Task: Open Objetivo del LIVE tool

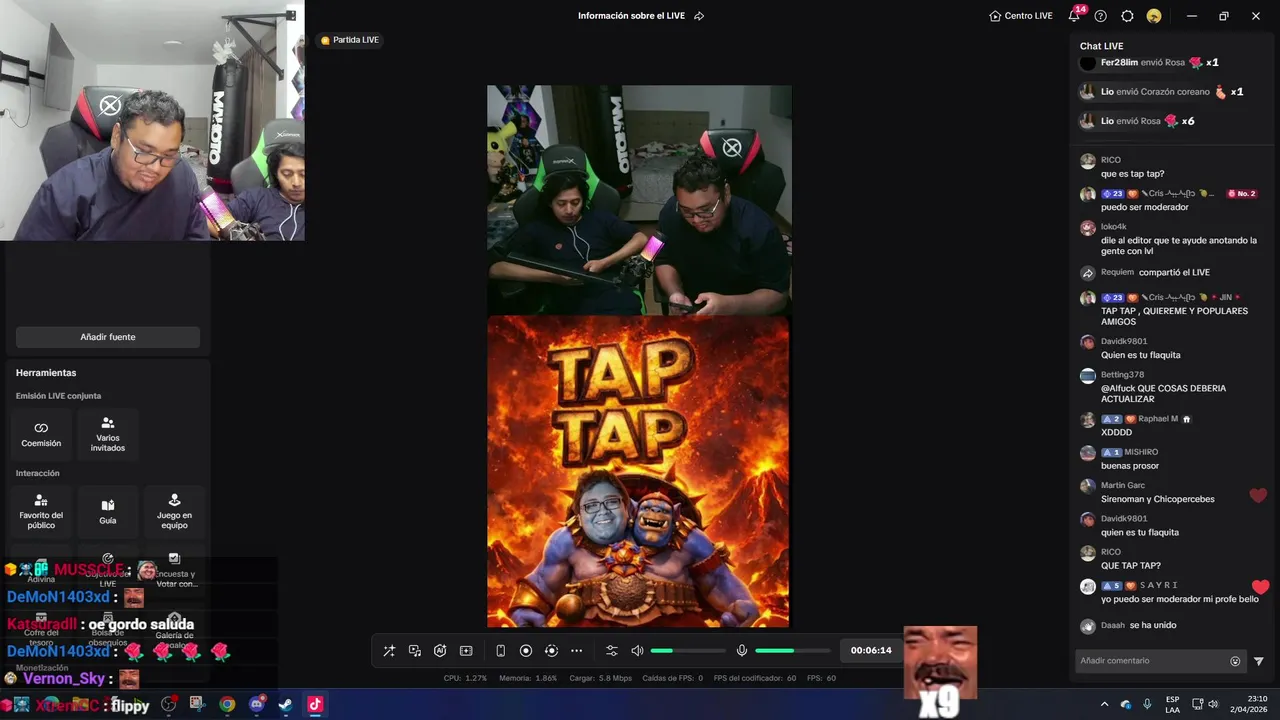Action: [x=108, y=569]
